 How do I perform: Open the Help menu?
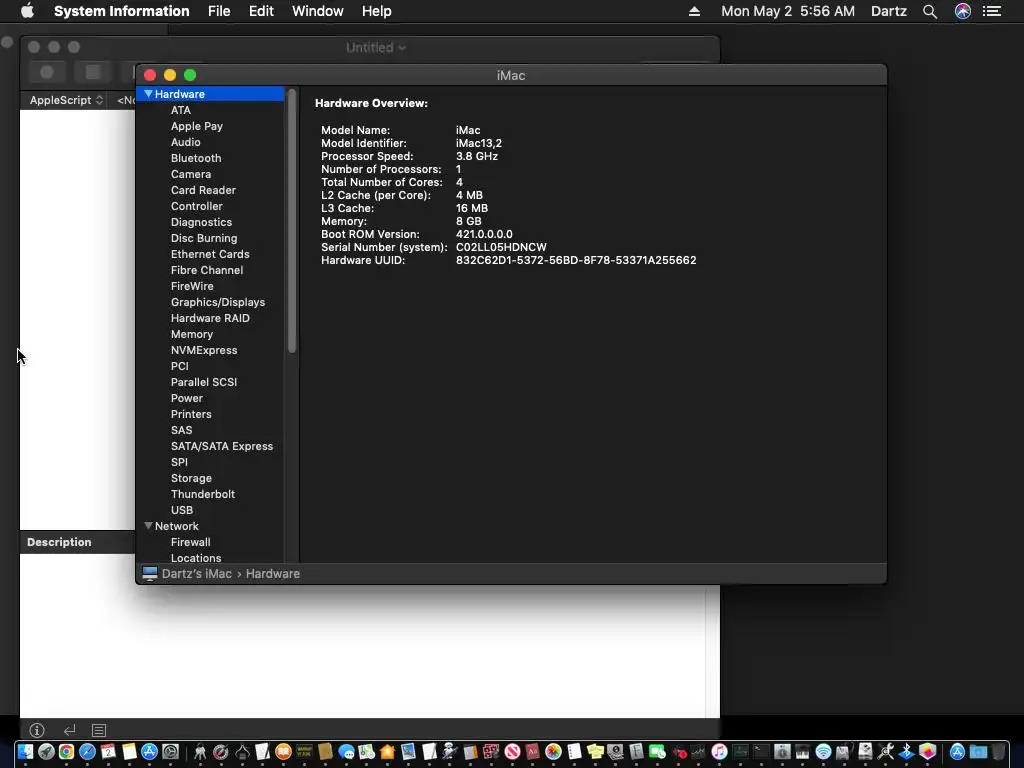coord(376,11)
